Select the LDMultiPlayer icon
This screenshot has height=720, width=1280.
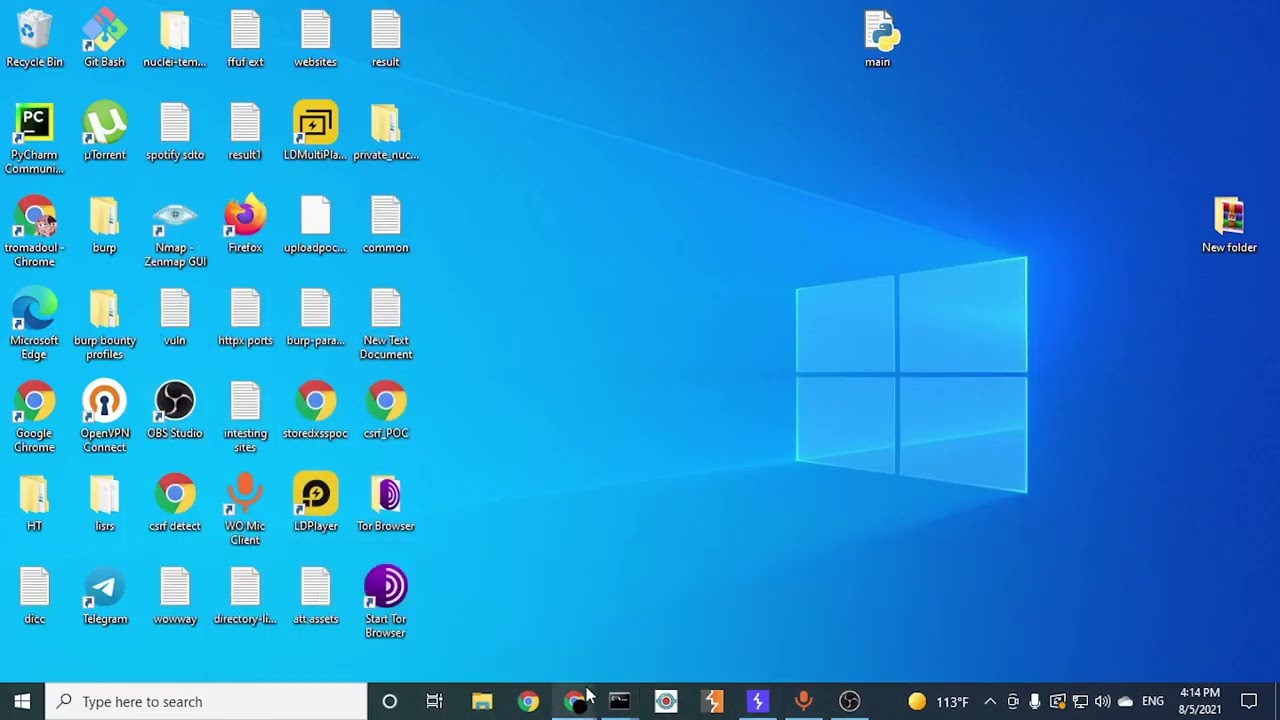point(315,132)
